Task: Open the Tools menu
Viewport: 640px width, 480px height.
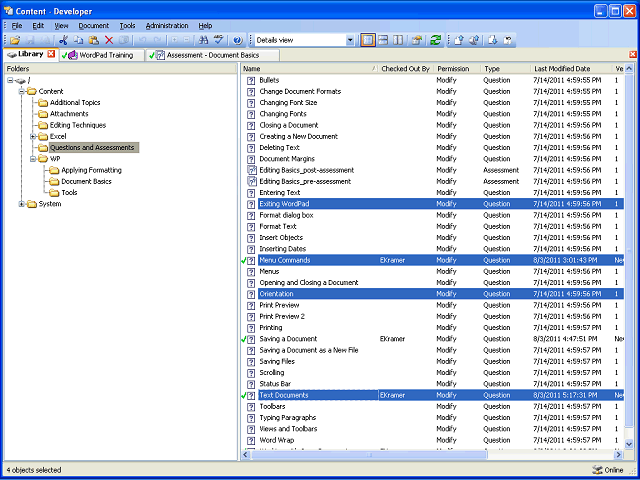Action: 127,26
